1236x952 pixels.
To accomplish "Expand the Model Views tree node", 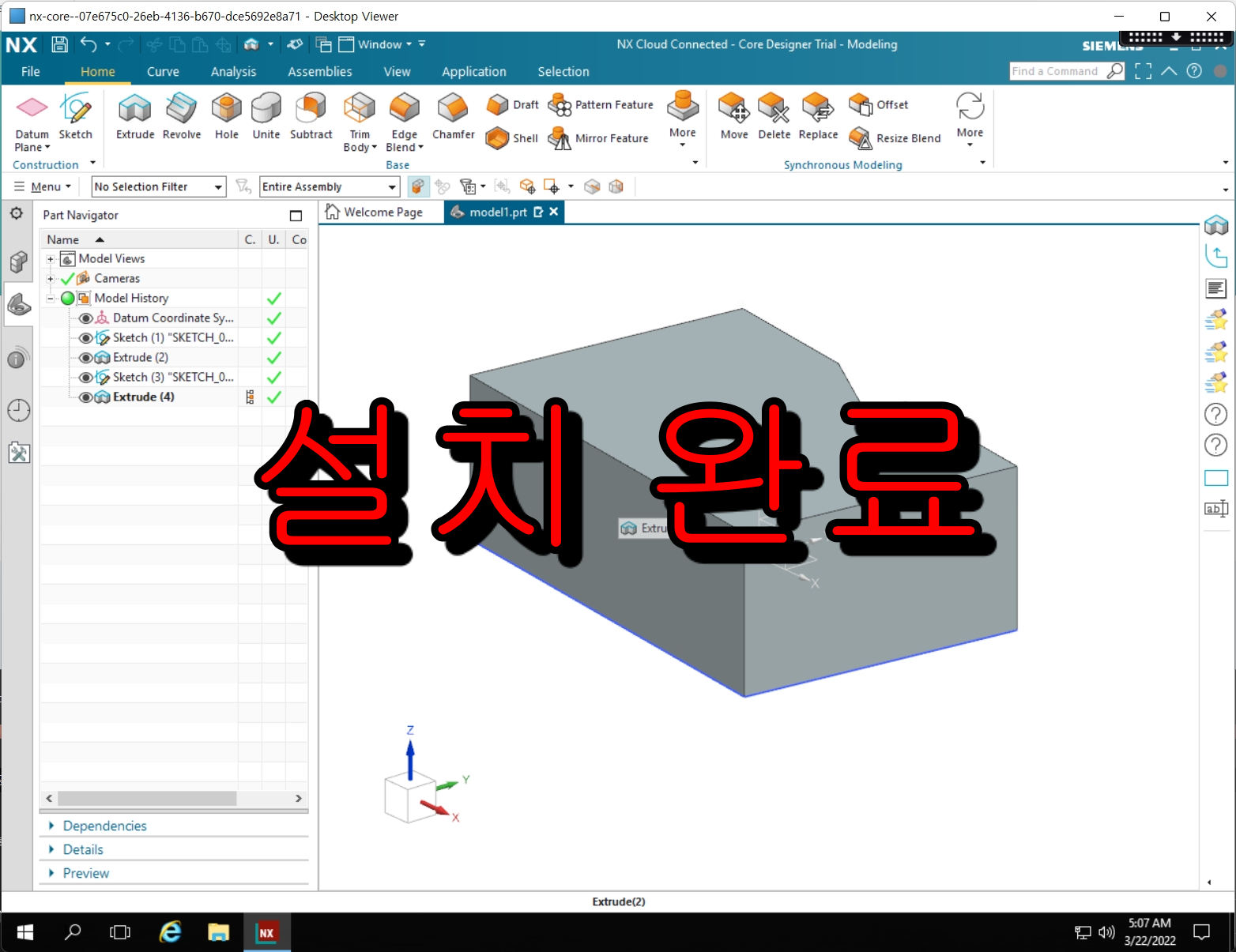I will click(x=51, y=258).
